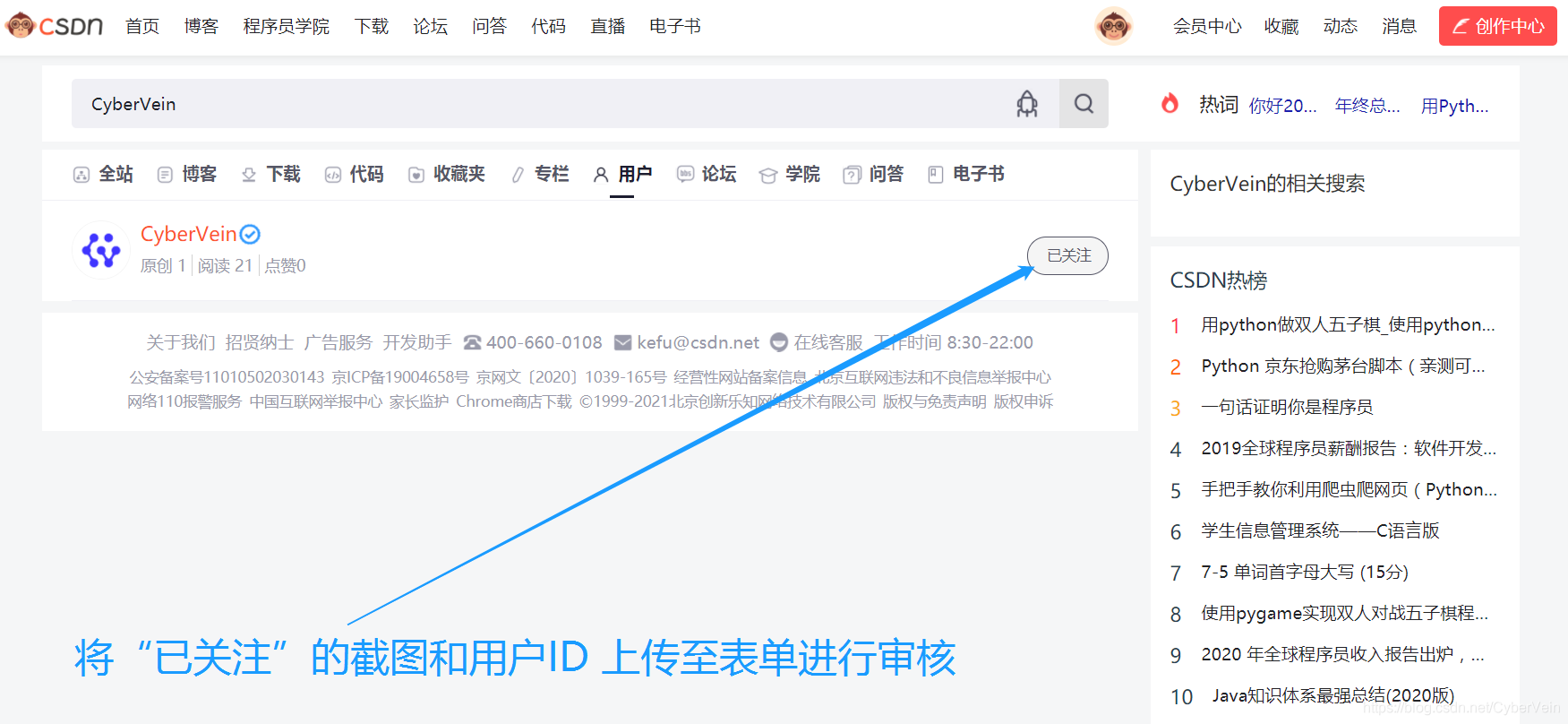Click the online support headset icon
This screenshot has height=724, width=1568.
[x=779, y=342]
